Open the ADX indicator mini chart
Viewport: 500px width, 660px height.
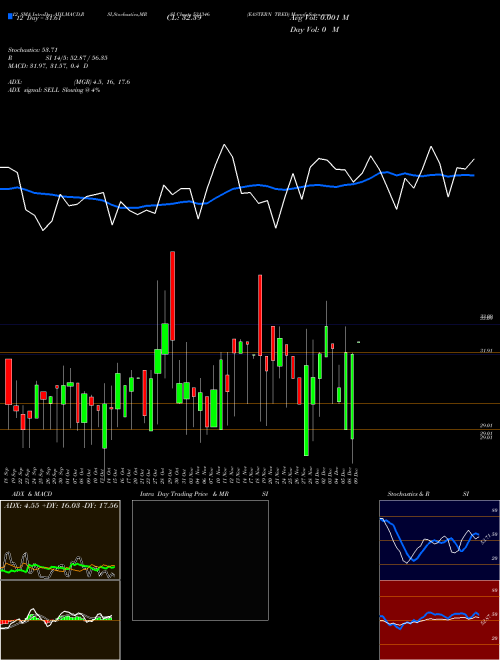click(x=60, y=540)
